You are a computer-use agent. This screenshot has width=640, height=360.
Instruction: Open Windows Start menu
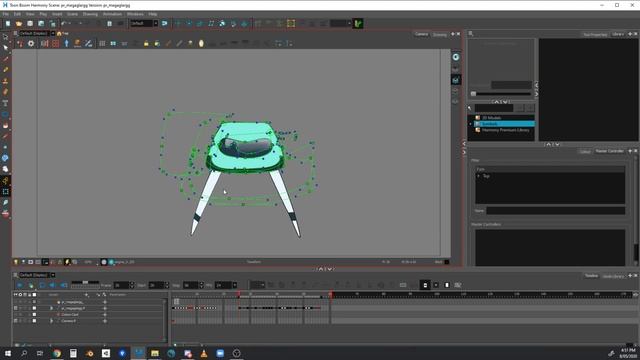[8, 353]
